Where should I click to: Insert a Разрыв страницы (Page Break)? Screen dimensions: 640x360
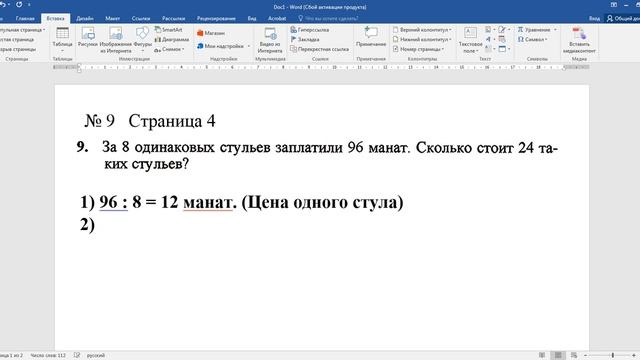coord(18,49)
